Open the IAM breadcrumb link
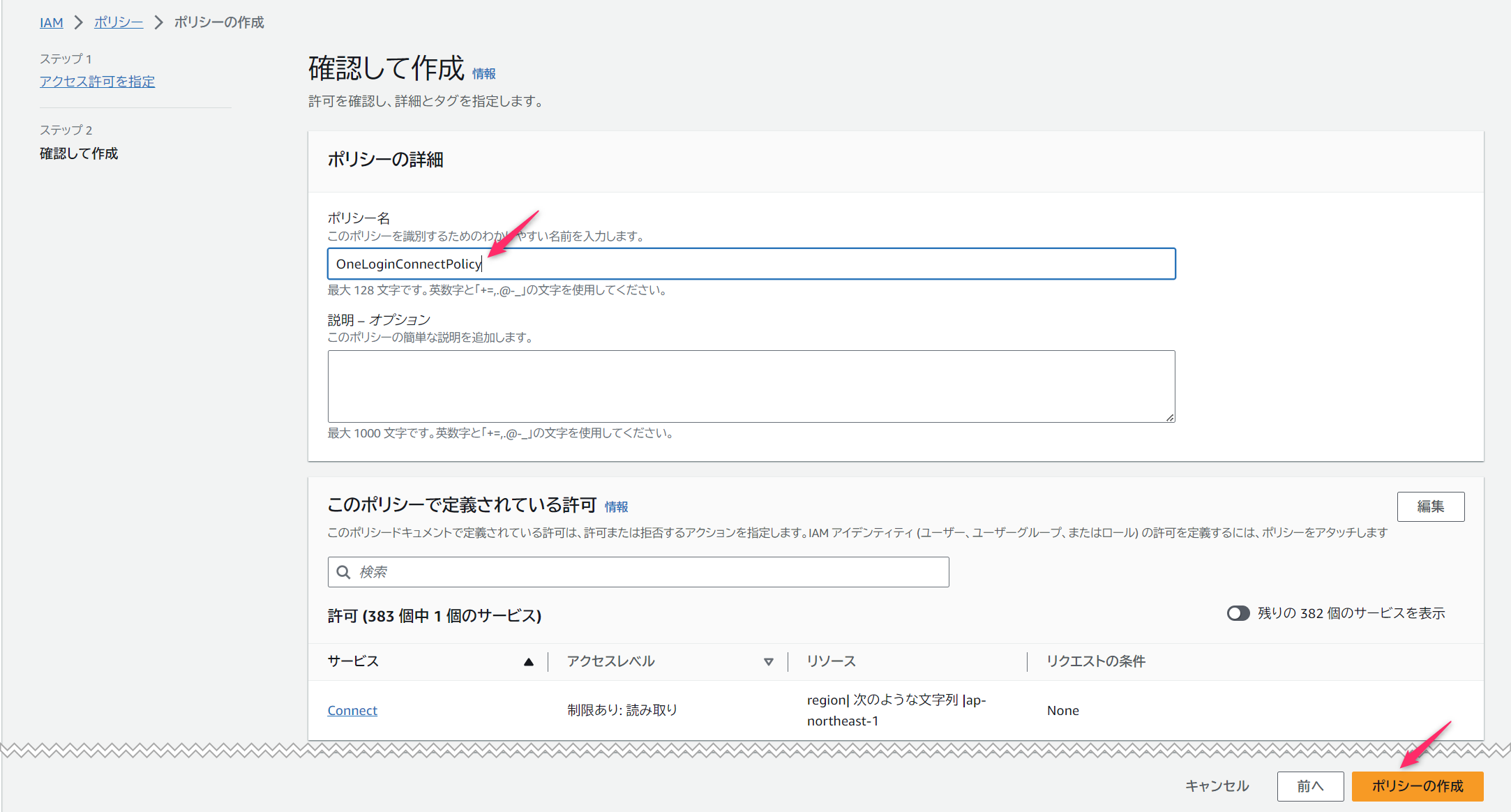 point(51,22)
